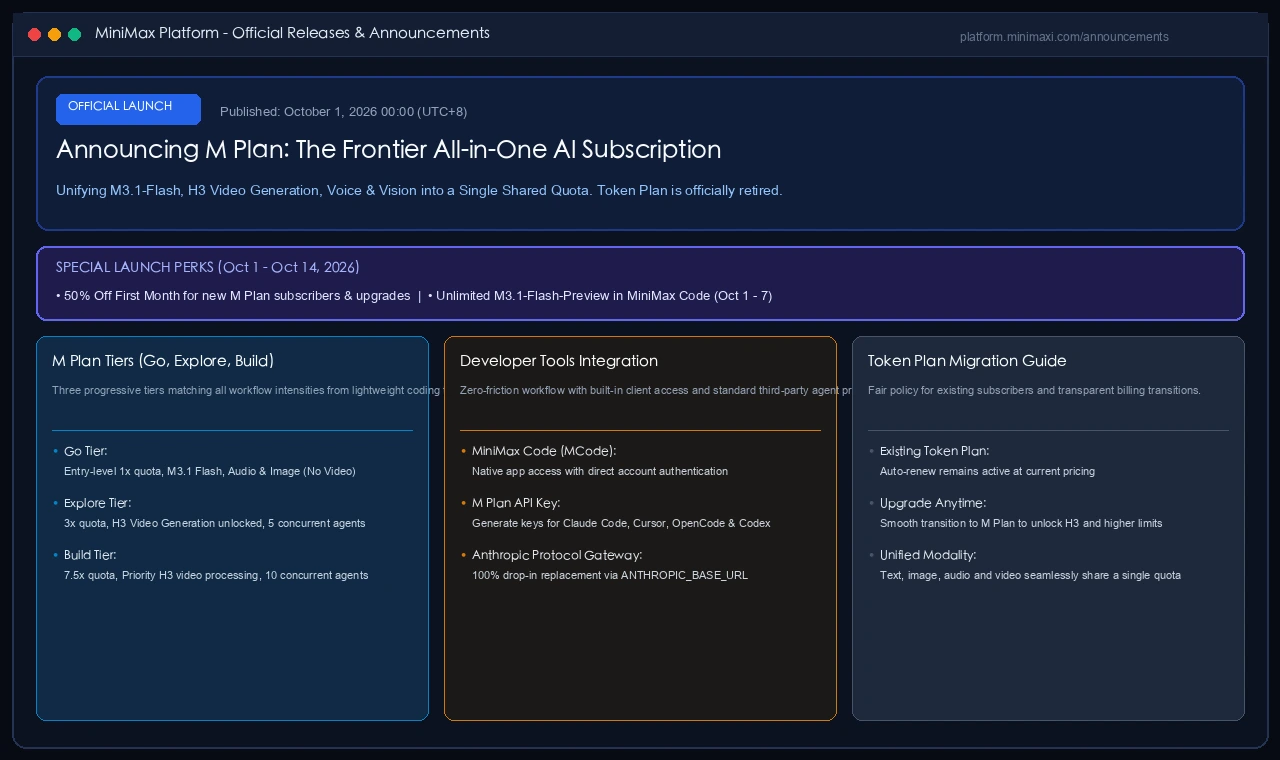Click the 'Developer Tools Integration' card title
Image resolution: width=1280 pixels, height=760 pixels.
point(559,360)
